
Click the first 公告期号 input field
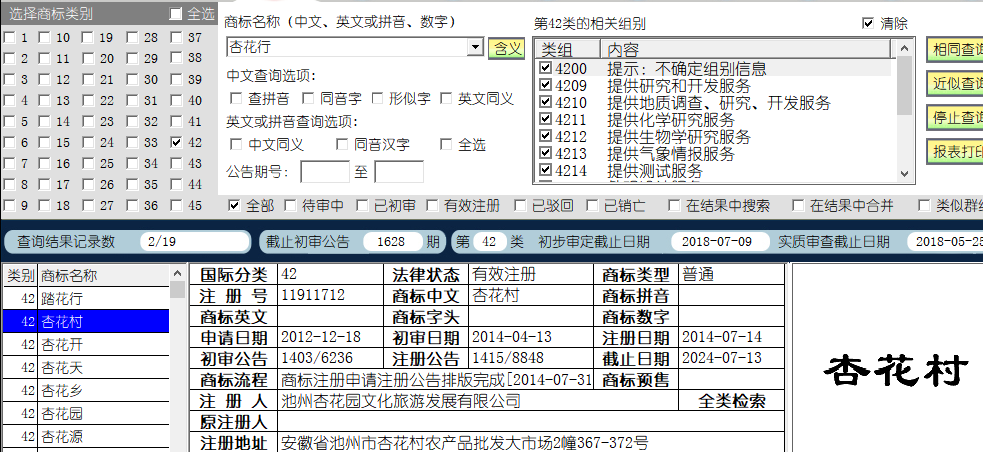coord(324,172)
